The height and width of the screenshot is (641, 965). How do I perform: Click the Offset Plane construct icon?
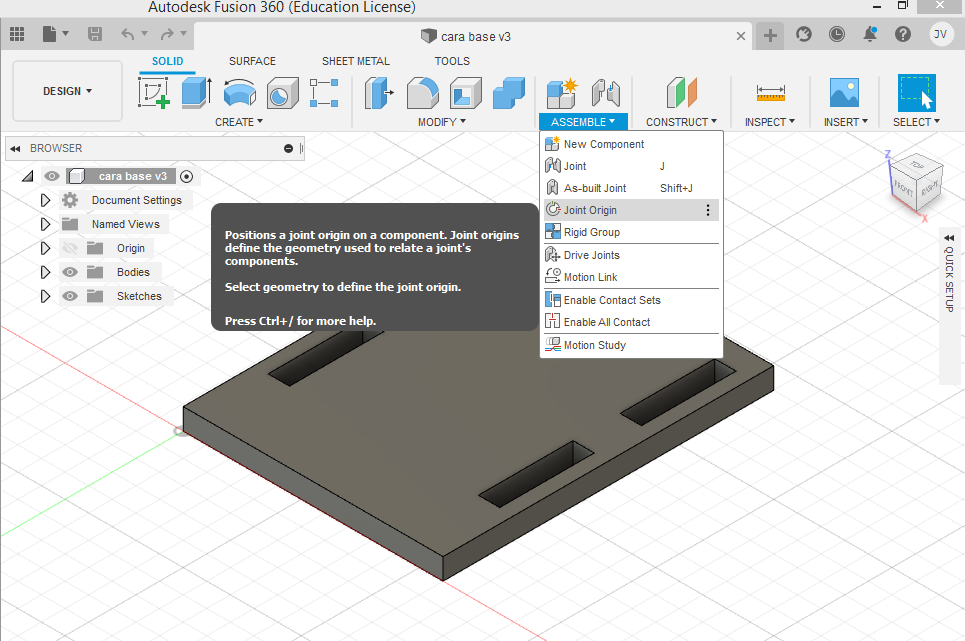click(682, 93)
